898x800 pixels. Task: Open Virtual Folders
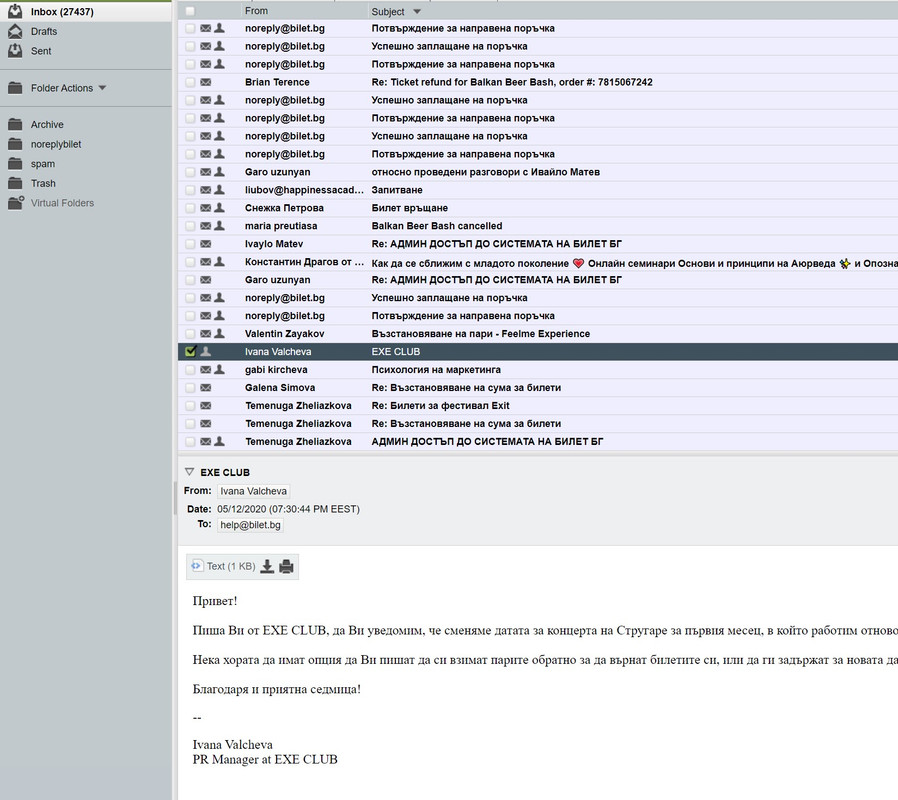tap(62, 203)
